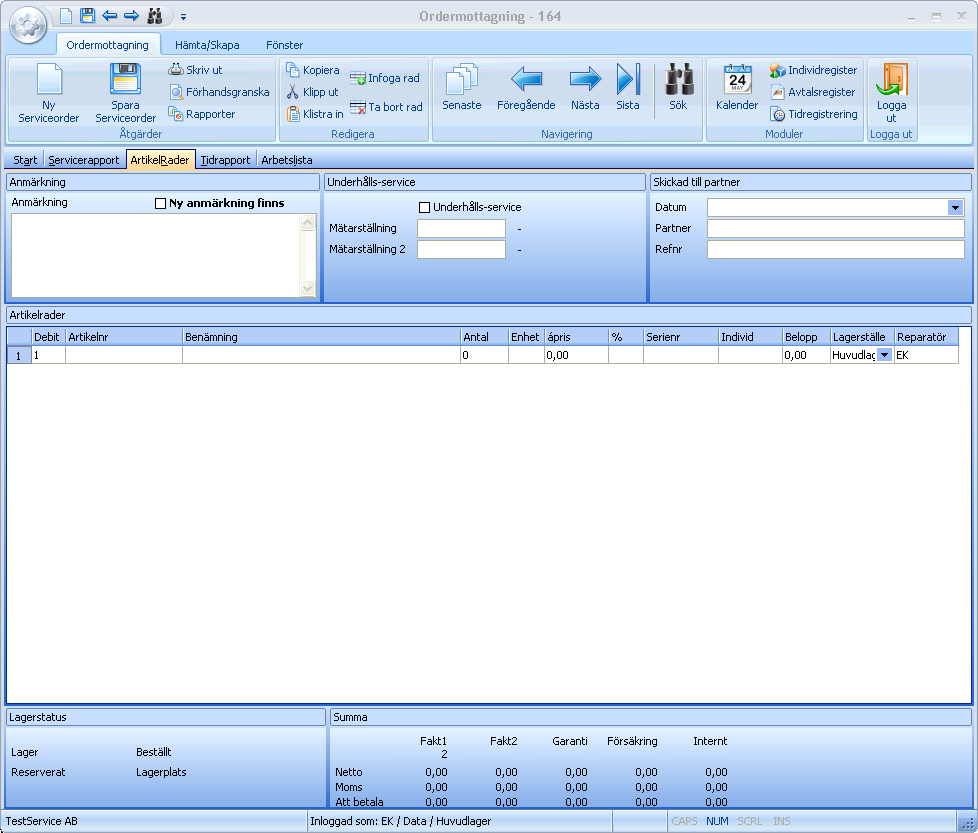The height and width of the screenshot is (833, 978).
Task: Click the Serienr cell in row 1
Action: point(680,355)
